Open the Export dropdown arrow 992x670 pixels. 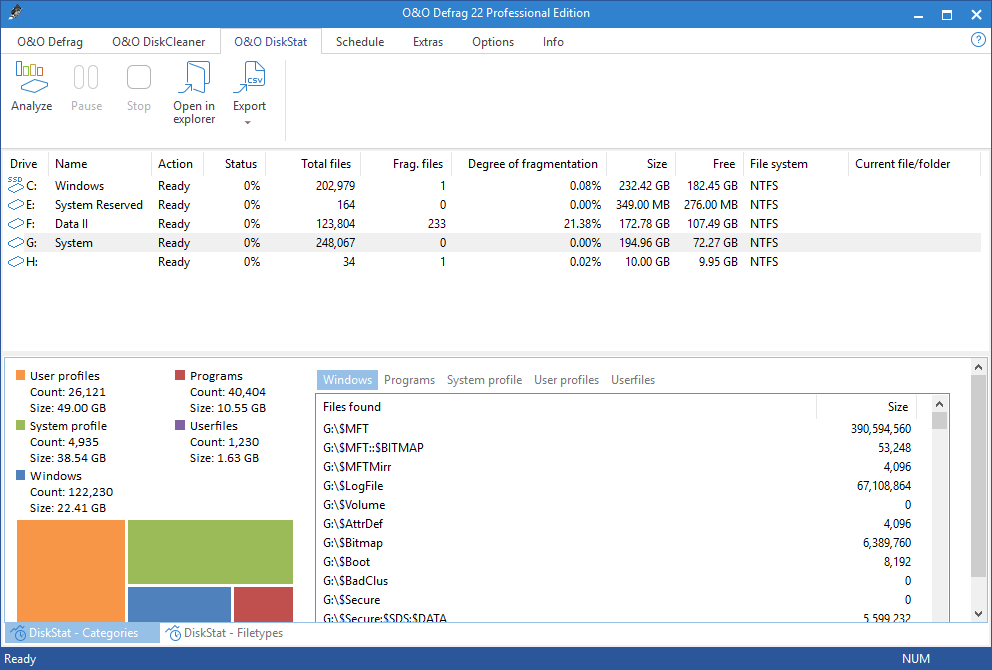tap(248, 123)
